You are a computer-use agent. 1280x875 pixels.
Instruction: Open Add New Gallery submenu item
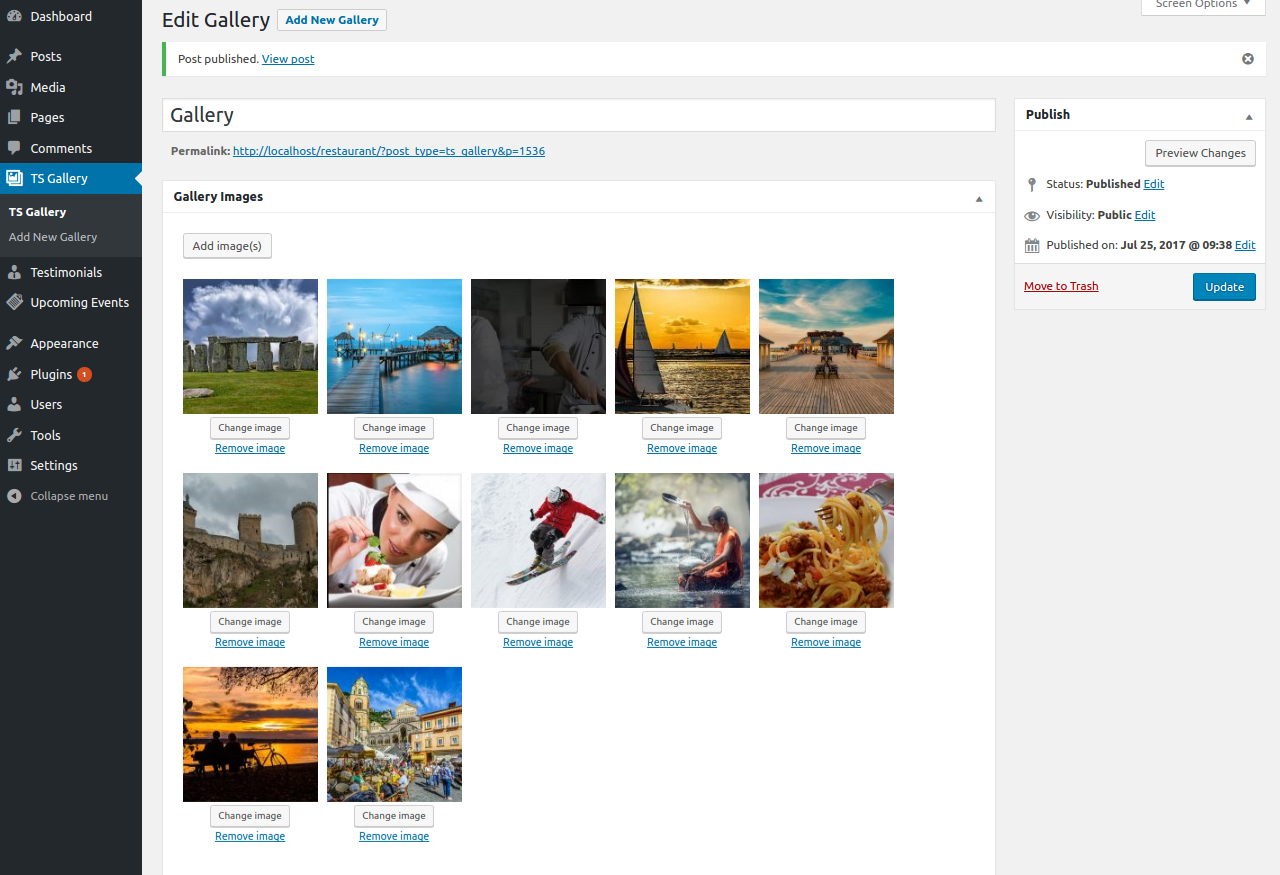point(53,237)
